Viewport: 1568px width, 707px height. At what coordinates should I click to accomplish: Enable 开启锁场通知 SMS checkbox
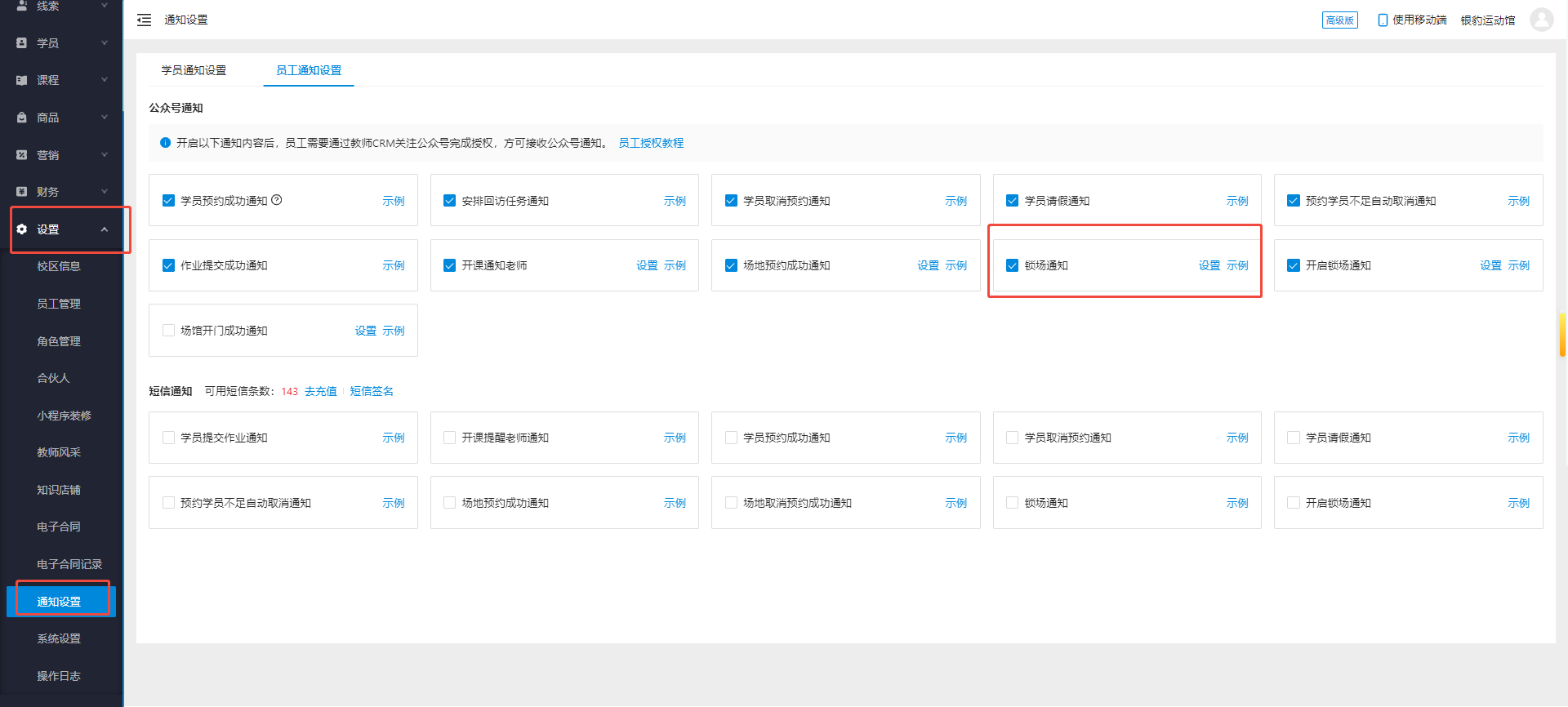pyautogui.click(x=1294, y=503)
